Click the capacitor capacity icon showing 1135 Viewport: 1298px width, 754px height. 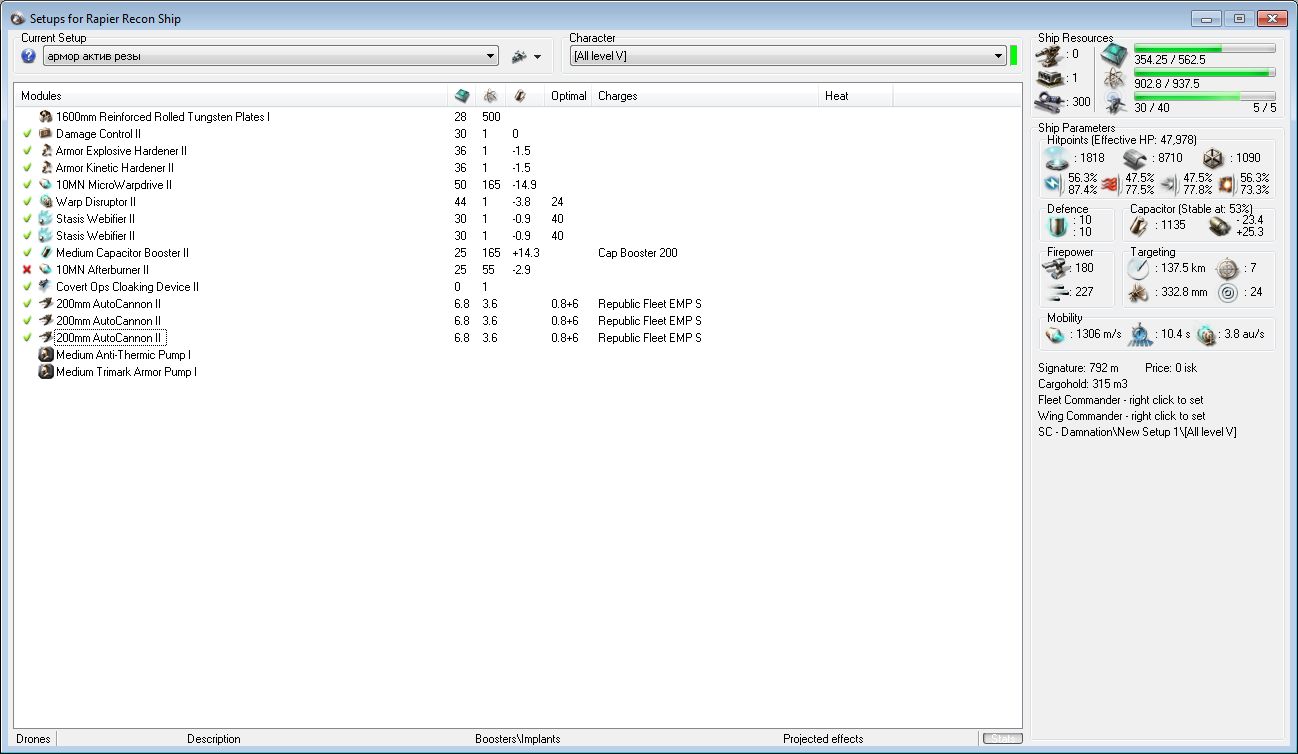[1138, 226]
